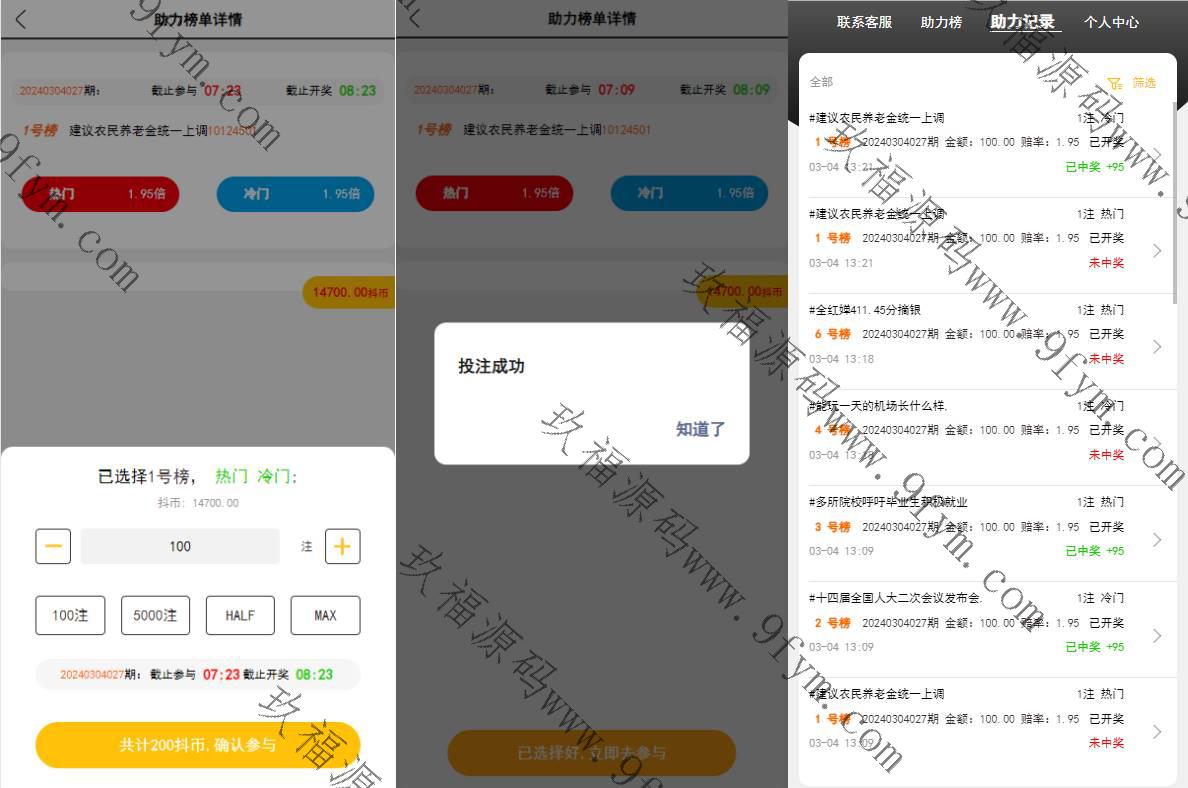The width and height of the screenshot is (1188, 788).
Task: Dismiss the 投注成功 dialog with 知道了
Action: point(700,429)
